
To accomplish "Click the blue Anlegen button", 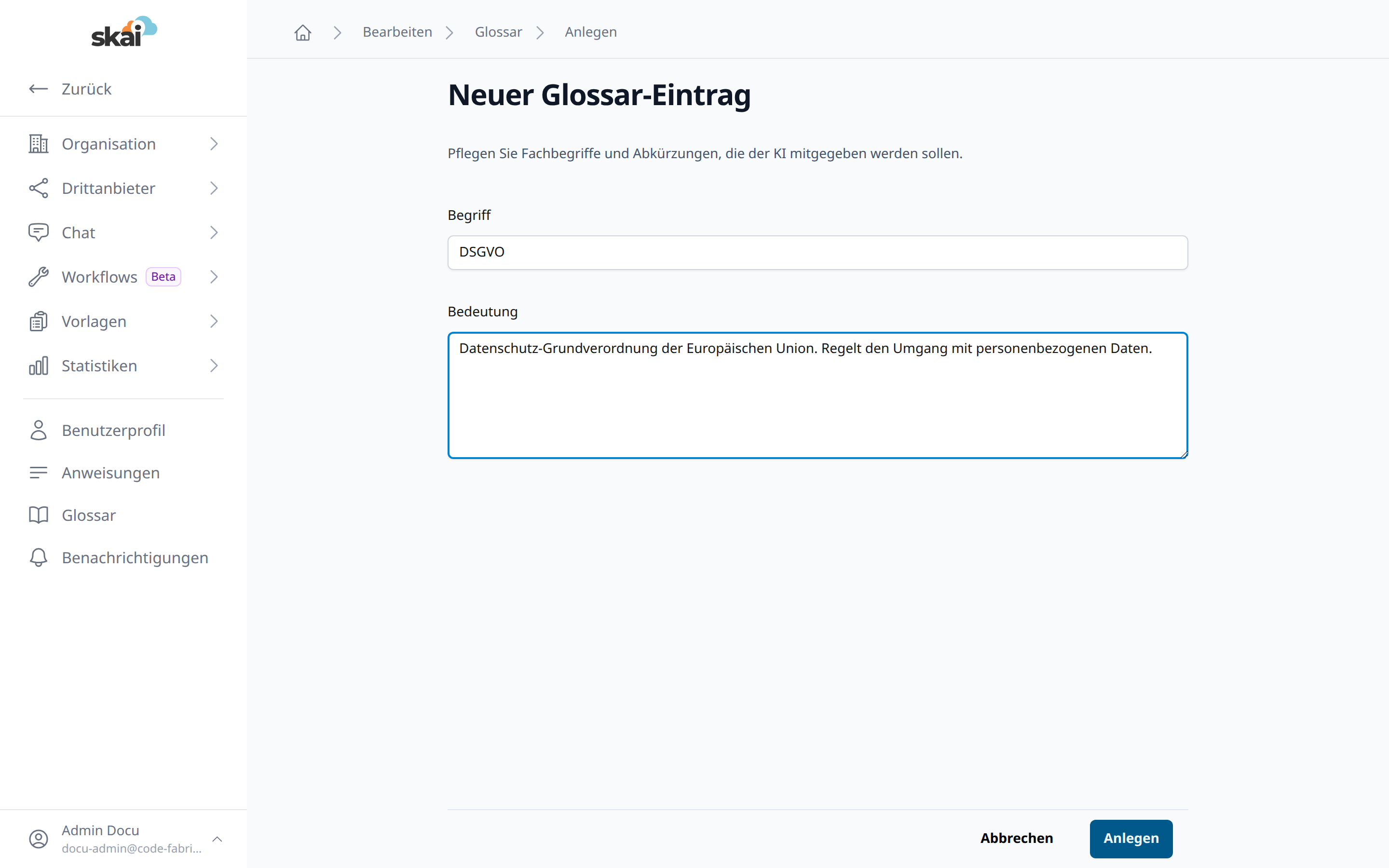I will [x=1130, y=838].
